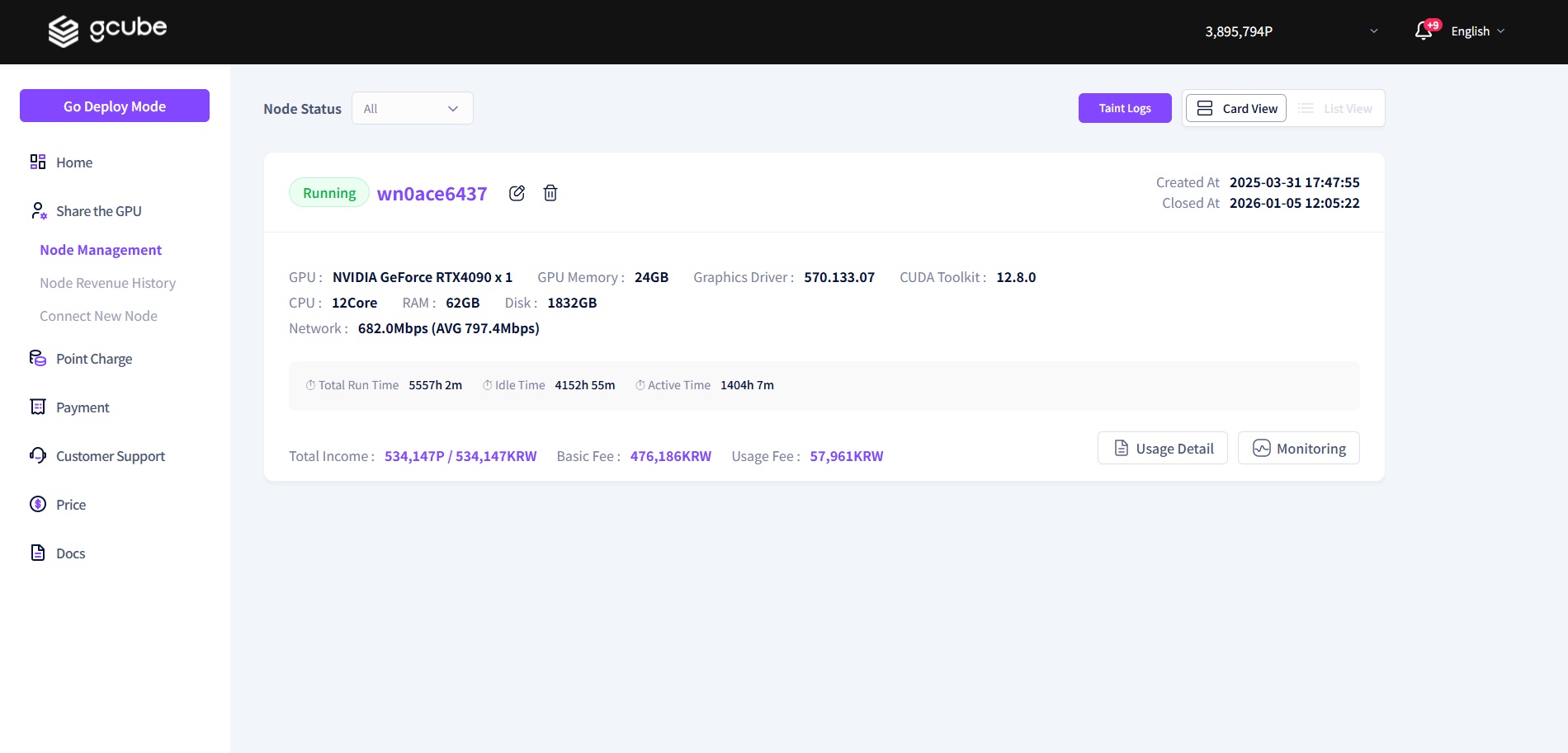Click the Point Charge coins icon
The height and width of the screenshot is (753, 1568).
pyautogui.click(x=38, y=358)
